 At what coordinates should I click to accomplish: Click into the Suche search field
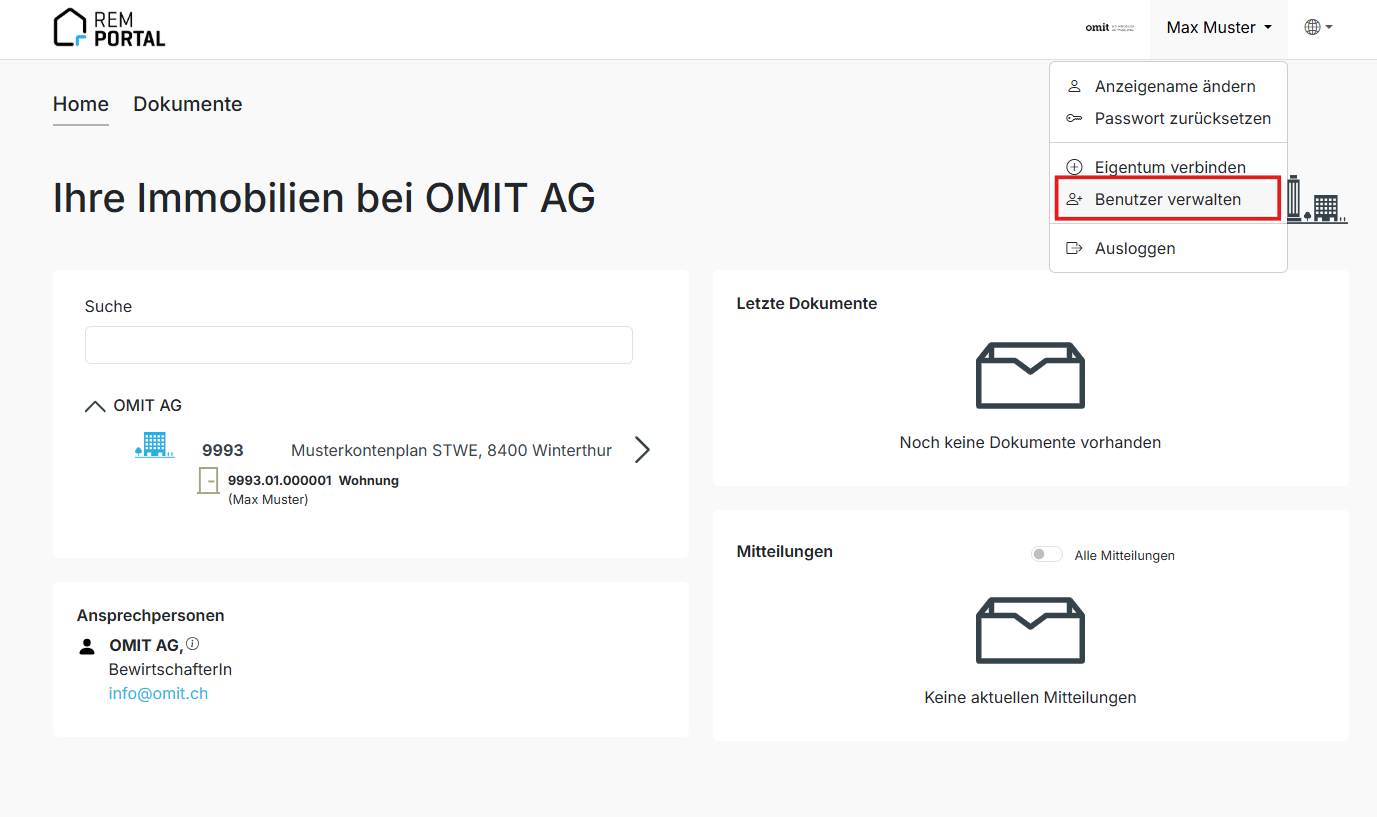[358, 345]
